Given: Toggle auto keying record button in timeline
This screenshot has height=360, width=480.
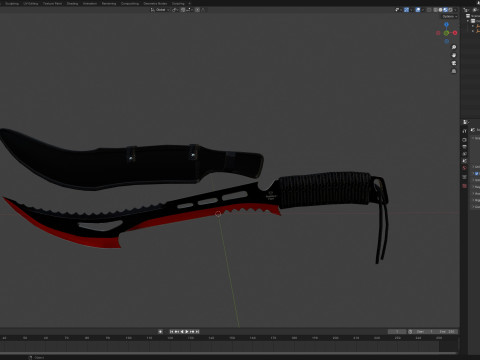Looking at the screenshot, I should (160, 331).
